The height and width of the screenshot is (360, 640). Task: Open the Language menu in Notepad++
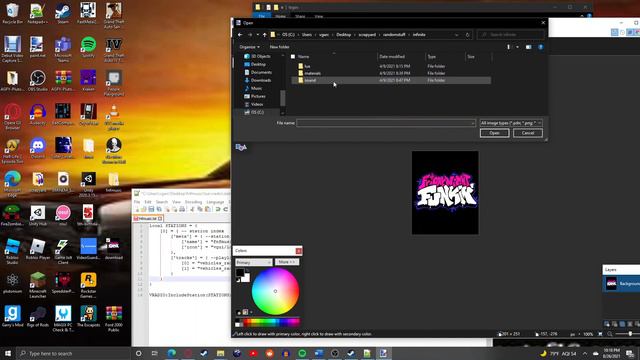tap(215, 202)
